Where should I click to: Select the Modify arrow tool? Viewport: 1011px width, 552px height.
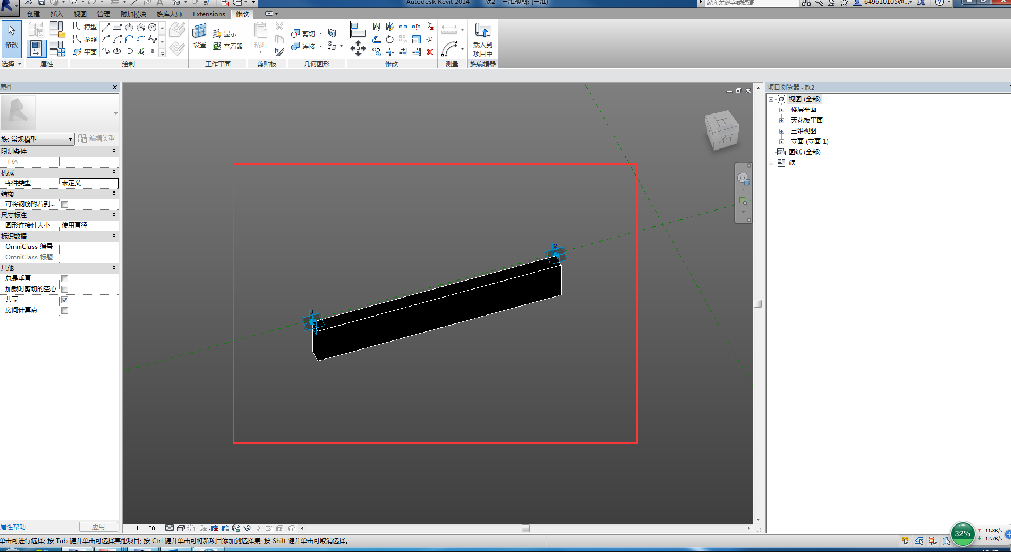[11, 37]
